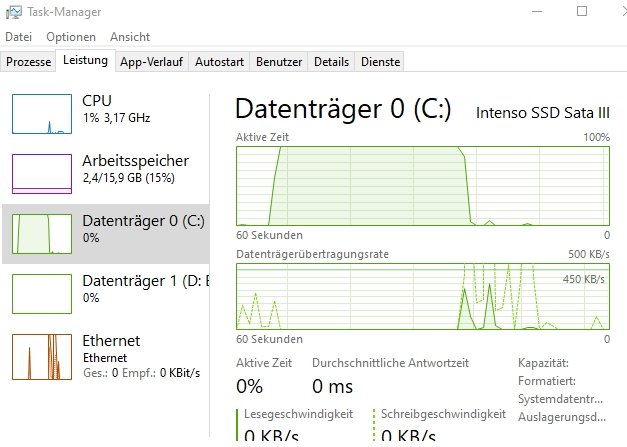The image size is (627, 447).
Task: Open the Ansicht menu
Action: tap(130, 37)
